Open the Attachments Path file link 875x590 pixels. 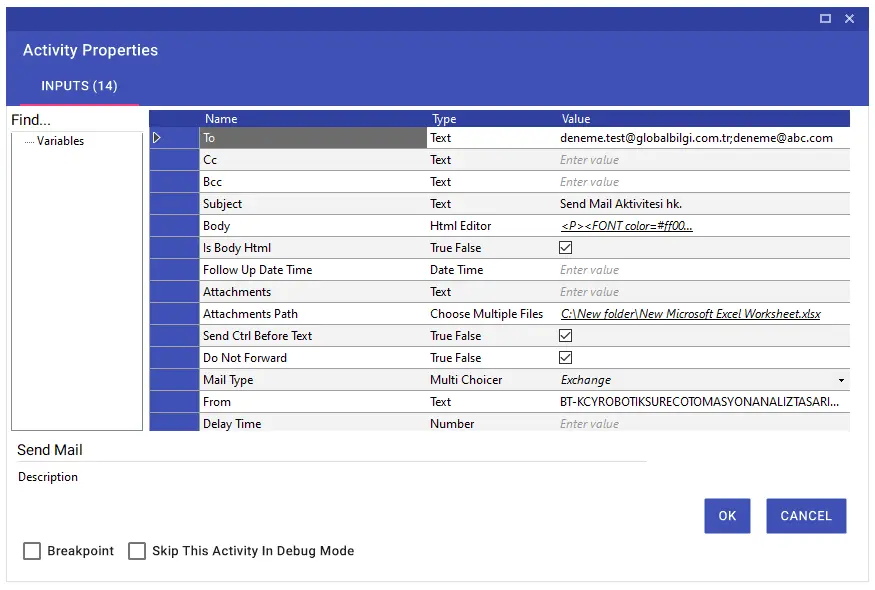(690, 314)
